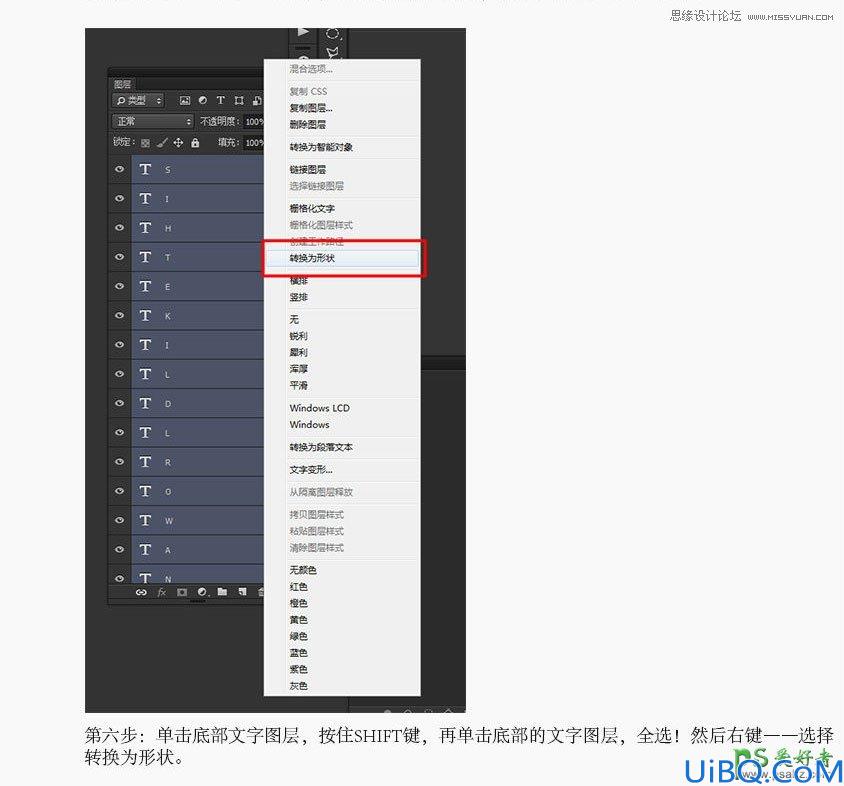Toggle the eye for layer E
This screenshot has width=844, height=786.
click(119, 286)
